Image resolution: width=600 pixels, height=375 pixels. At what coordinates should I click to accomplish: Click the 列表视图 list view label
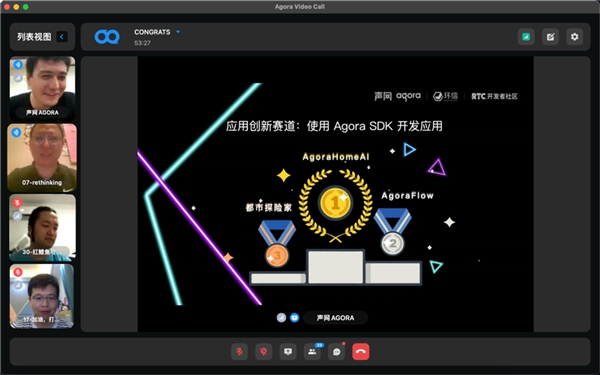[x=34, y=37]
